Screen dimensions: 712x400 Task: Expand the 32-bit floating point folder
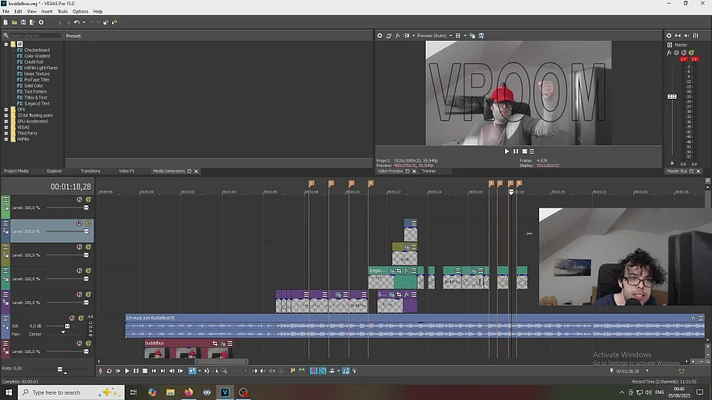[6, 115]
